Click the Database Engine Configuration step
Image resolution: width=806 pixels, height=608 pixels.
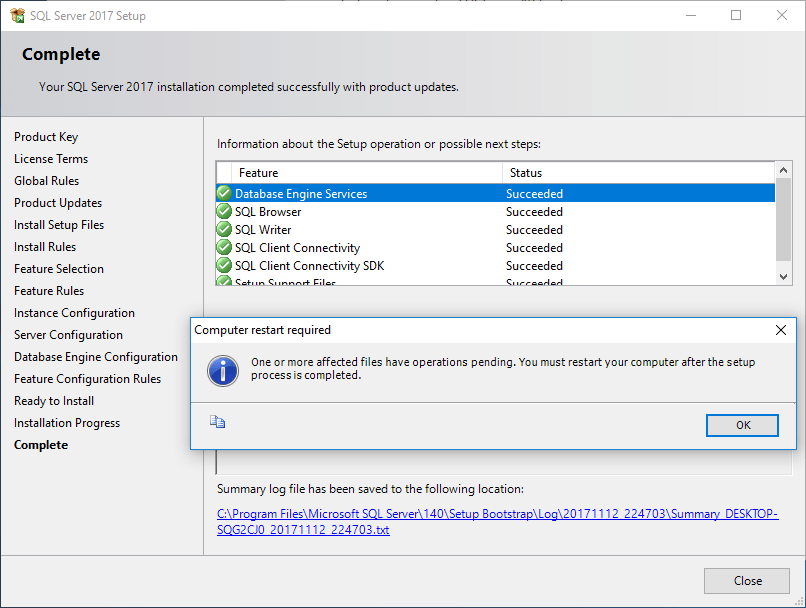tap(96, 357)
